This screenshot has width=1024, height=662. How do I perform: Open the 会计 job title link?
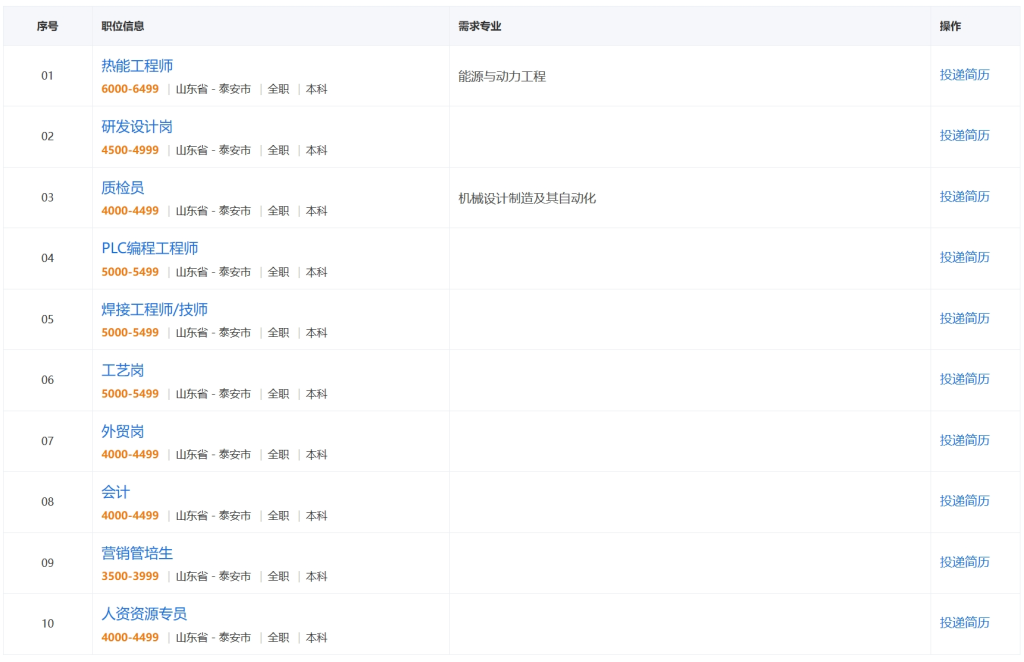click(116, 492)
